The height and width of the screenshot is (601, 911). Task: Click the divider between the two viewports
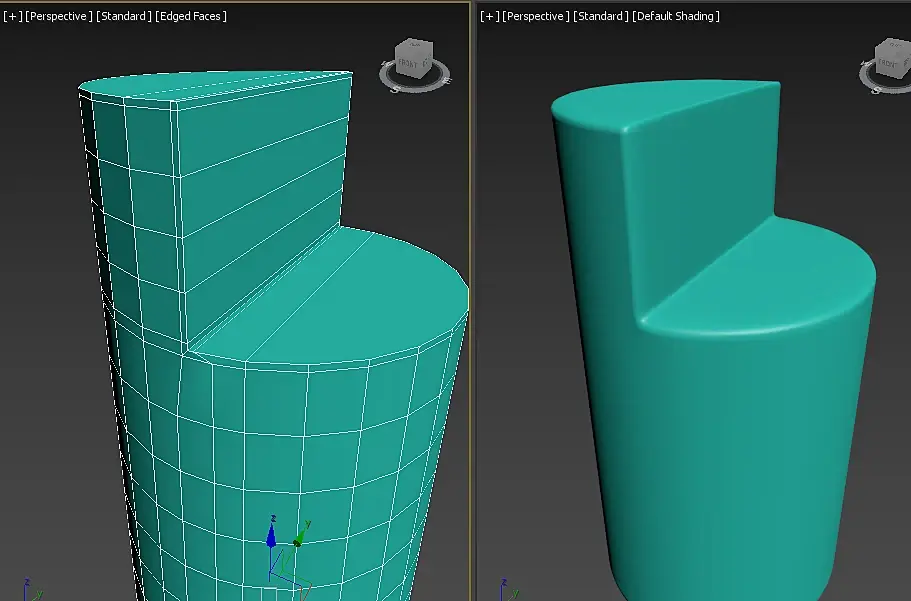[474, 300]
